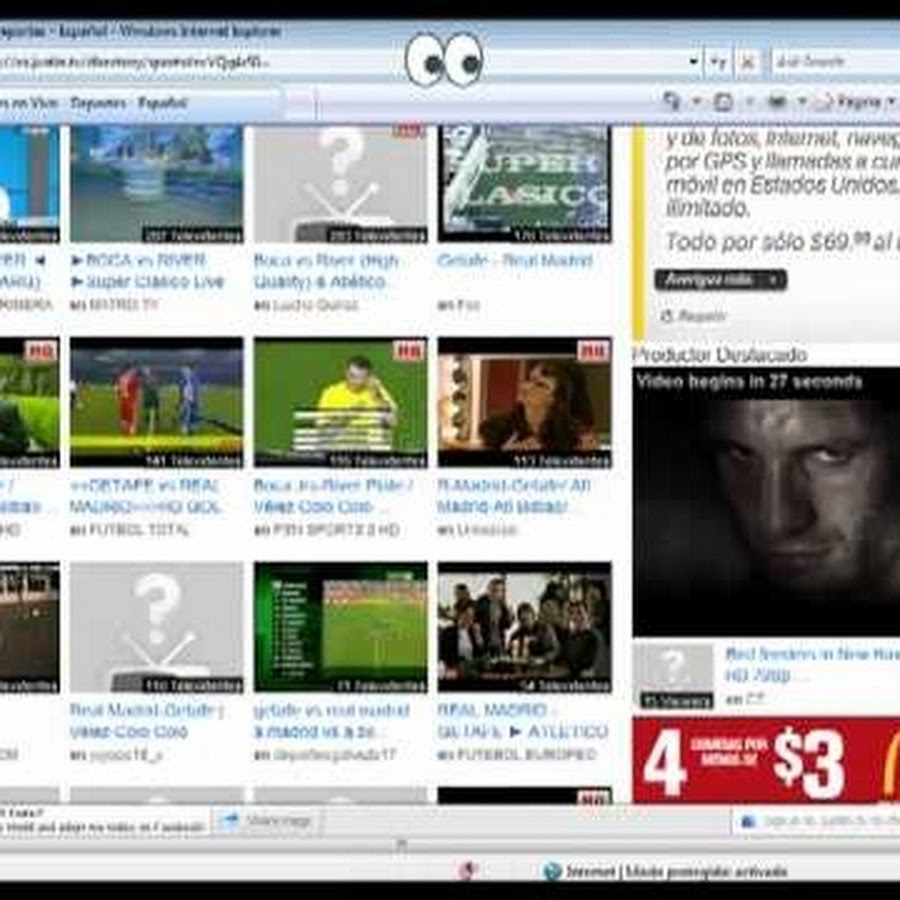Click the Share Image button icon
This screenshot has height=900, width=900.
point(230,821)
